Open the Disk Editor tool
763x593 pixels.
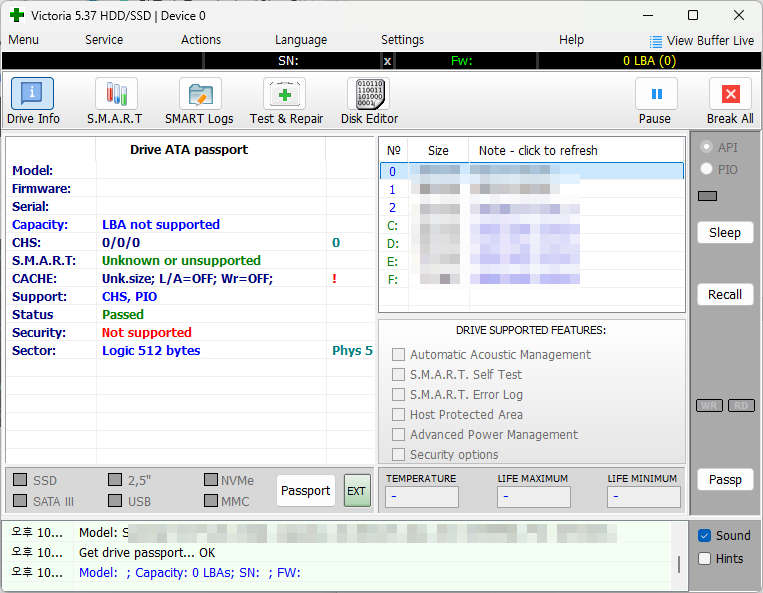click(369, 93)
